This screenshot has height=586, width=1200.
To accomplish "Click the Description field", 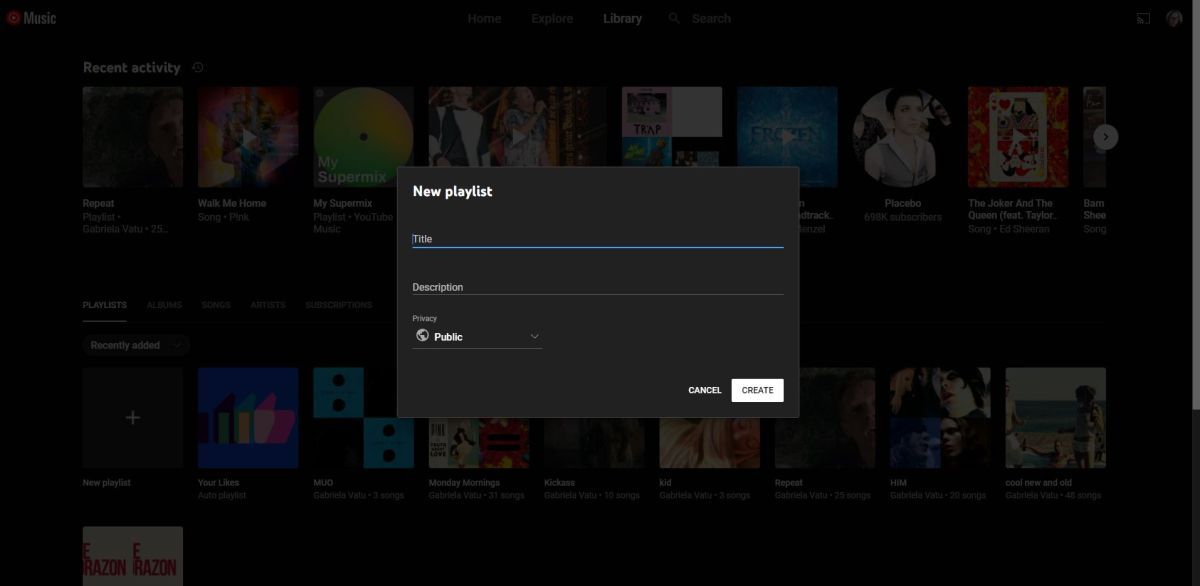I will pos(597,287).
